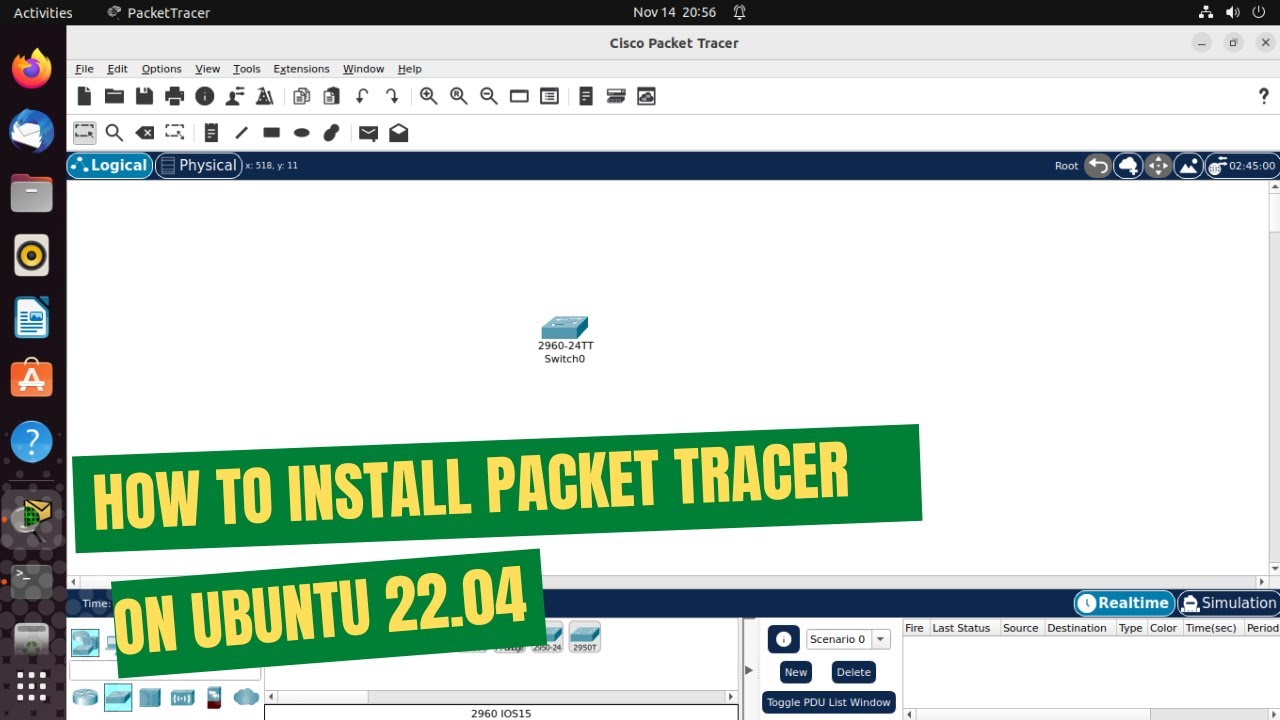Reset the zoom level
Image resolution: width=1280 pixels, height=720 pixels.
458,96
